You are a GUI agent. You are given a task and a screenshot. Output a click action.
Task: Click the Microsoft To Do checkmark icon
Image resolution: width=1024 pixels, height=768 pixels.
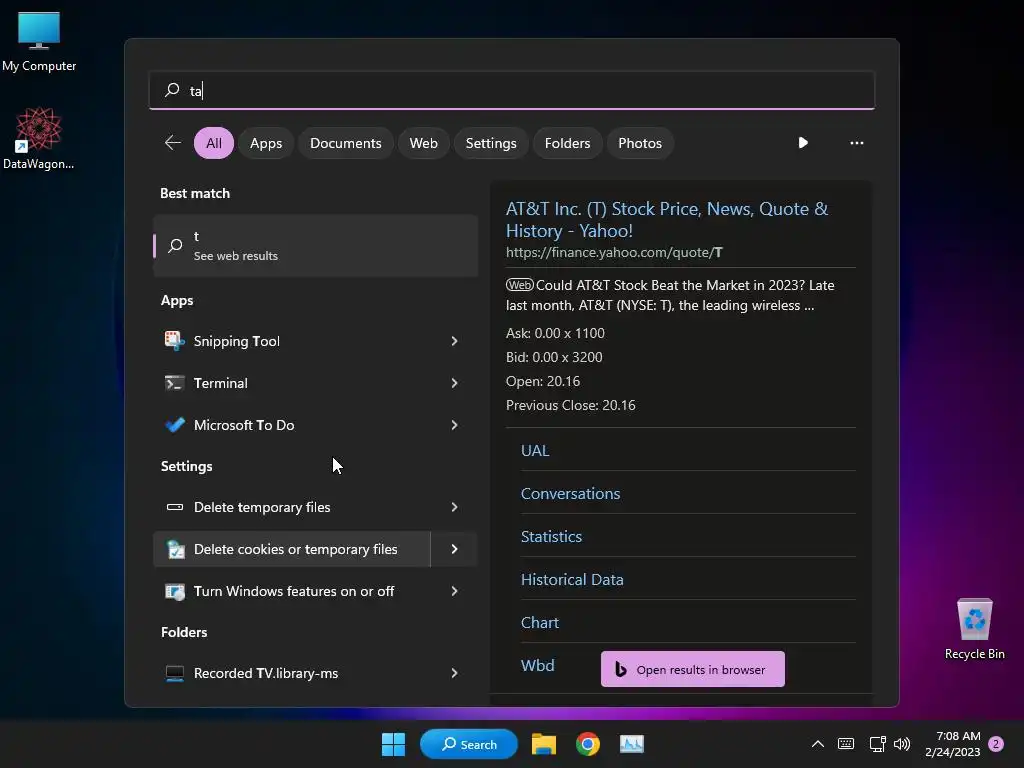(174, 425)
